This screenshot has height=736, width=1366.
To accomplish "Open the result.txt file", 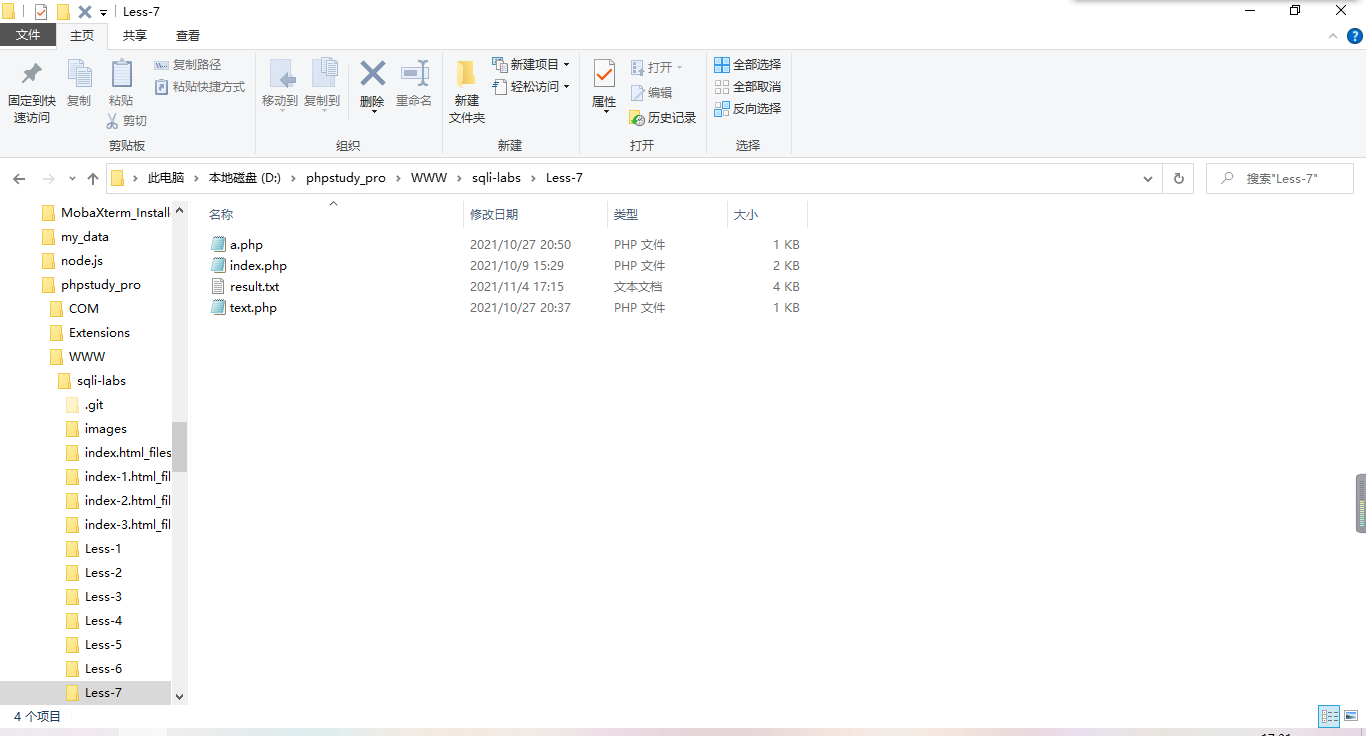I will pyautogui.click(x=255, y=286).
